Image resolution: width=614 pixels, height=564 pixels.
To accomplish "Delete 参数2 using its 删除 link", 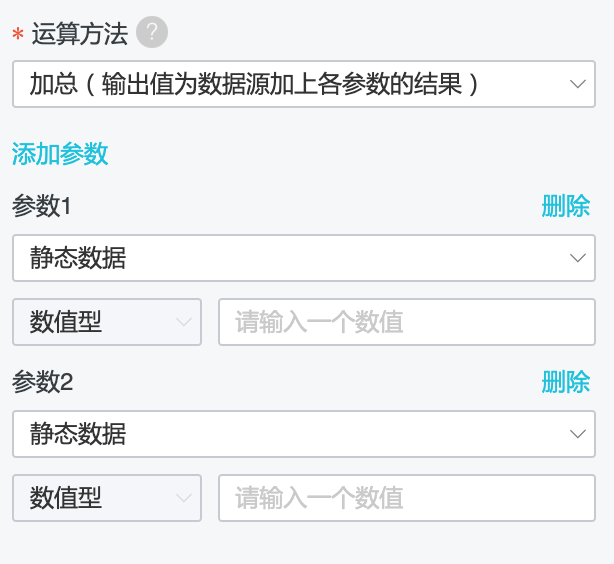I will pos(565,381).
